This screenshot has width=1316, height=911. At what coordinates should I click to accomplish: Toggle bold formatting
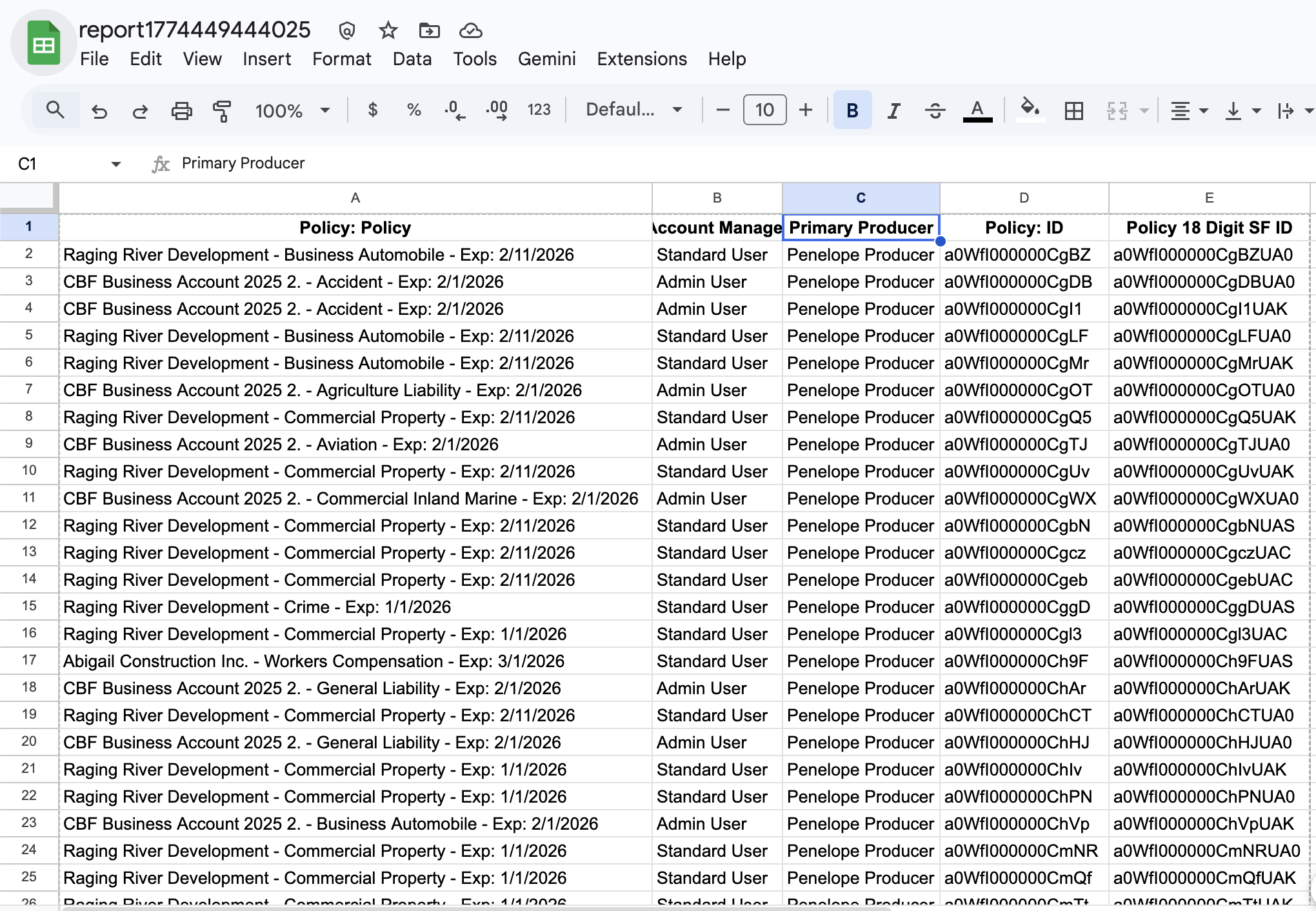pyautogui.click(x=852, y=110)
